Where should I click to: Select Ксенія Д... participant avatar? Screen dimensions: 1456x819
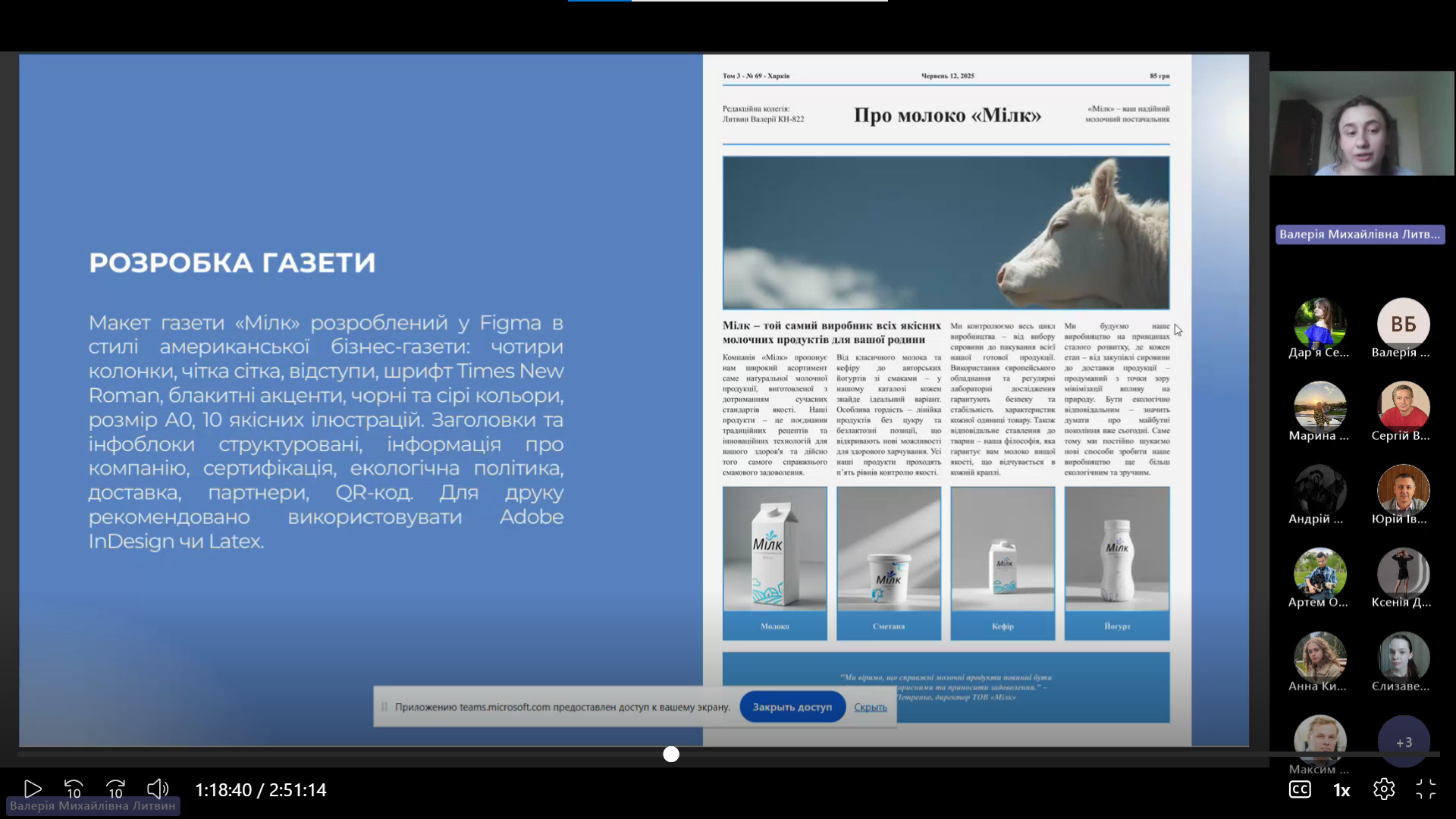tap(1404, 574)
